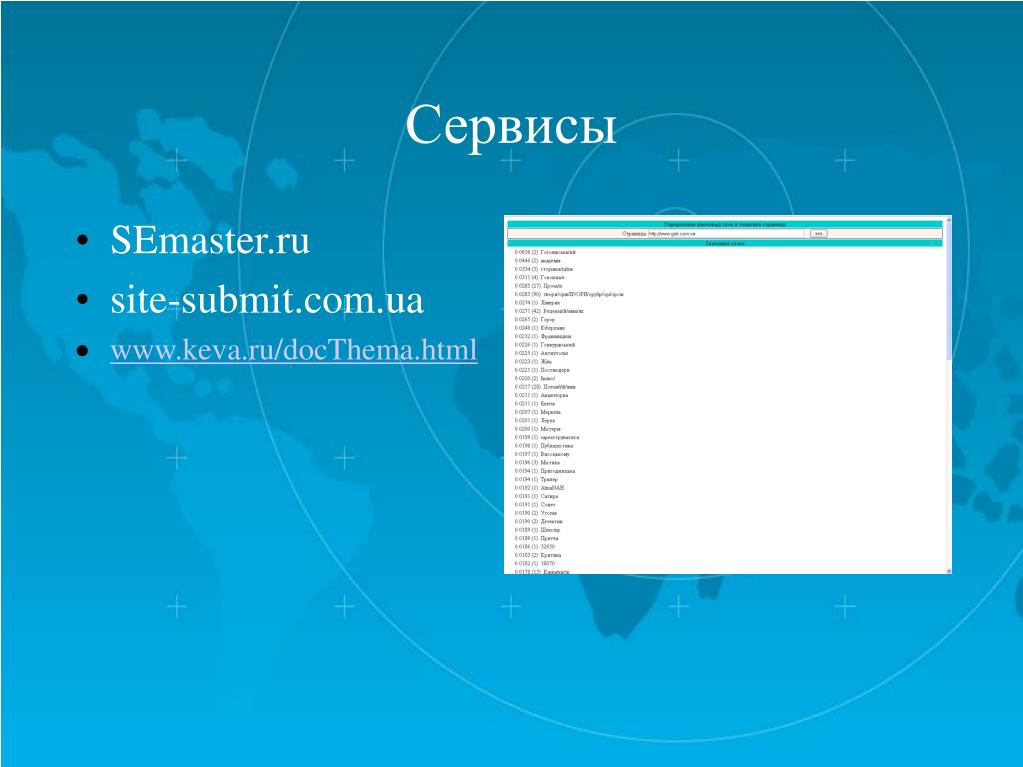Click the Страница URL input field
Screen dimensions: 1023x767
click(x=726, y=233)
